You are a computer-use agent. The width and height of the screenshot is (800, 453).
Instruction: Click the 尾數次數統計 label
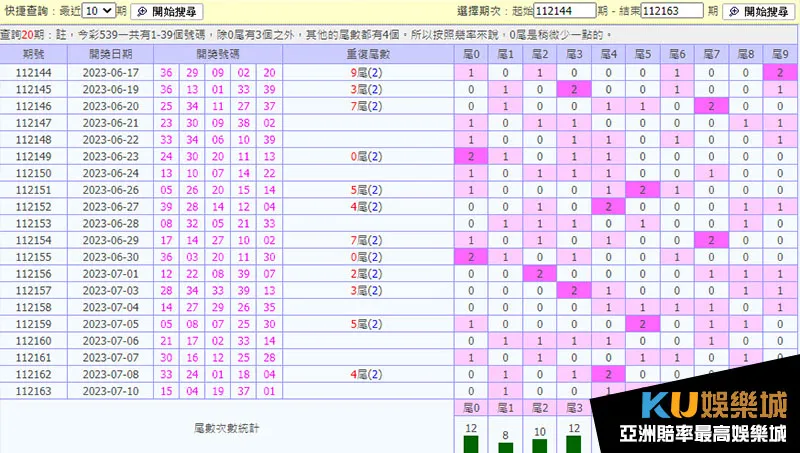click(227, 428)
